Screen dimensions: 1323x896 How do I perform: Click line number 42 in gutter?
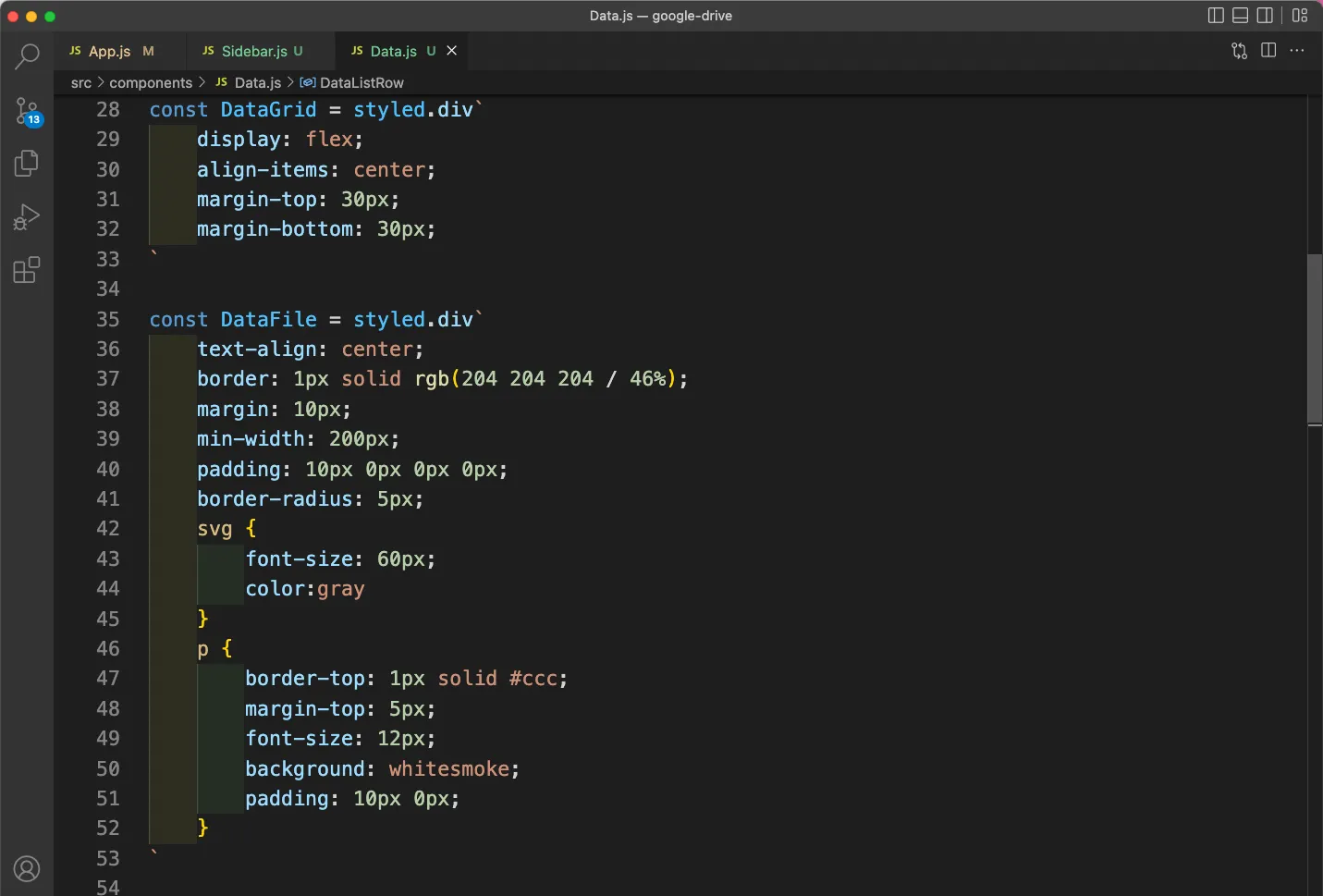coord(108,529)
